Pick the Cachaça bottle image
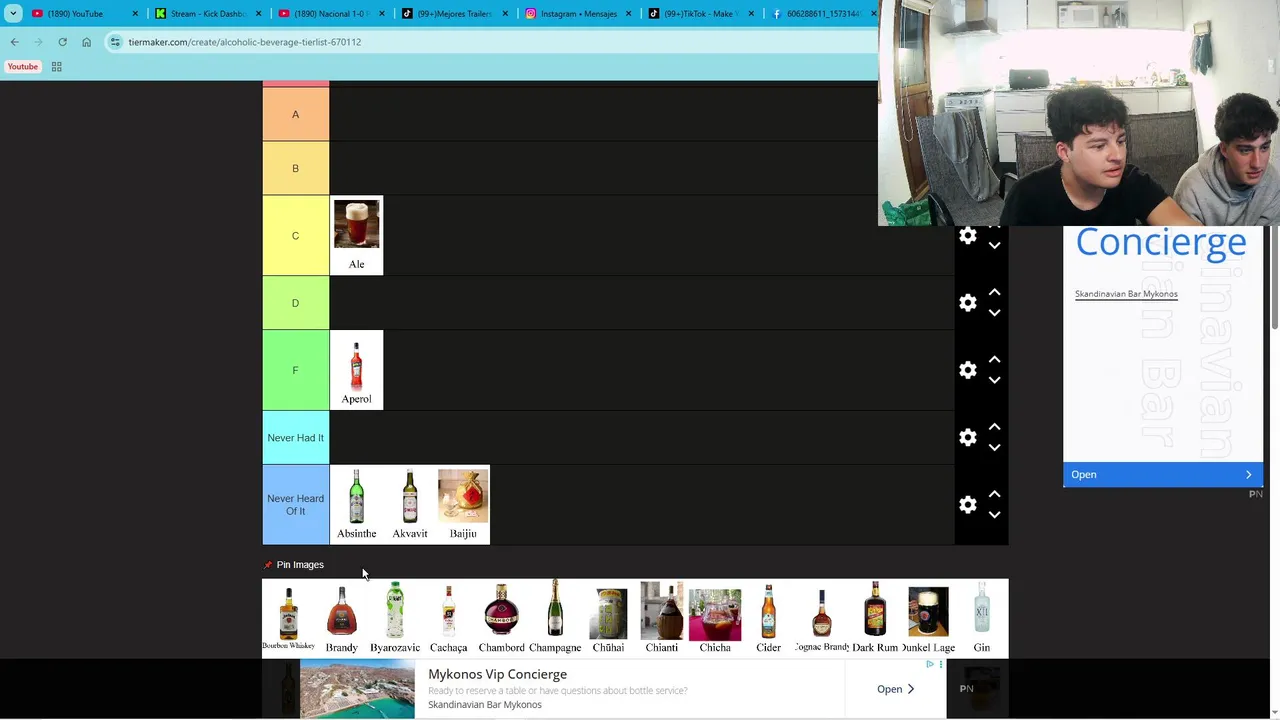The width and height of the screenshot is (1280, 720). 448,618
